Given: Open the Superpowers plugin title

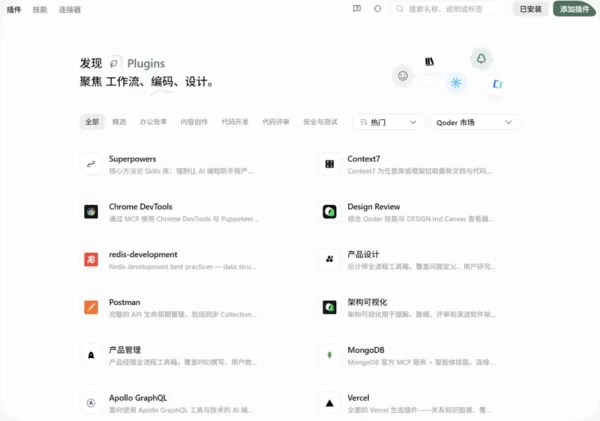Looking at the screenshot, I should coord(132,159).
